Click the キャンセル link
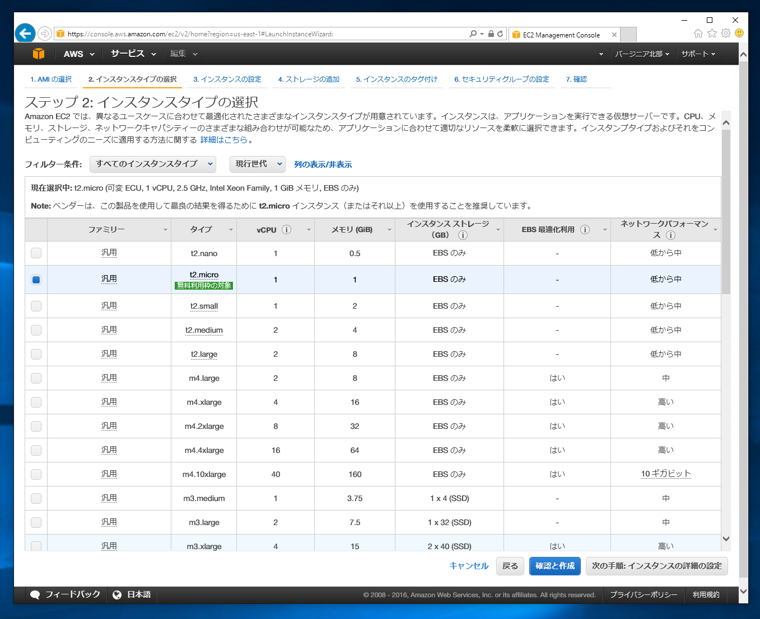Screen dimensions: 760x619 tap(469, 566)
